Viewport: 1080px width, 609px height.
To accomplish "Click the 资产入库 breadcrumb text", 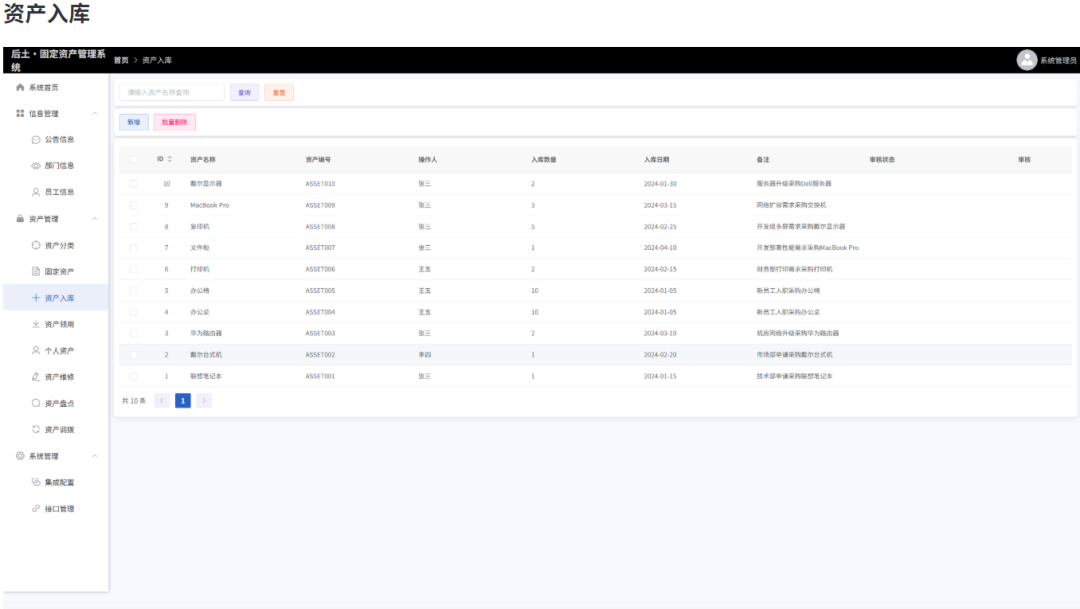I will (157, 61).
